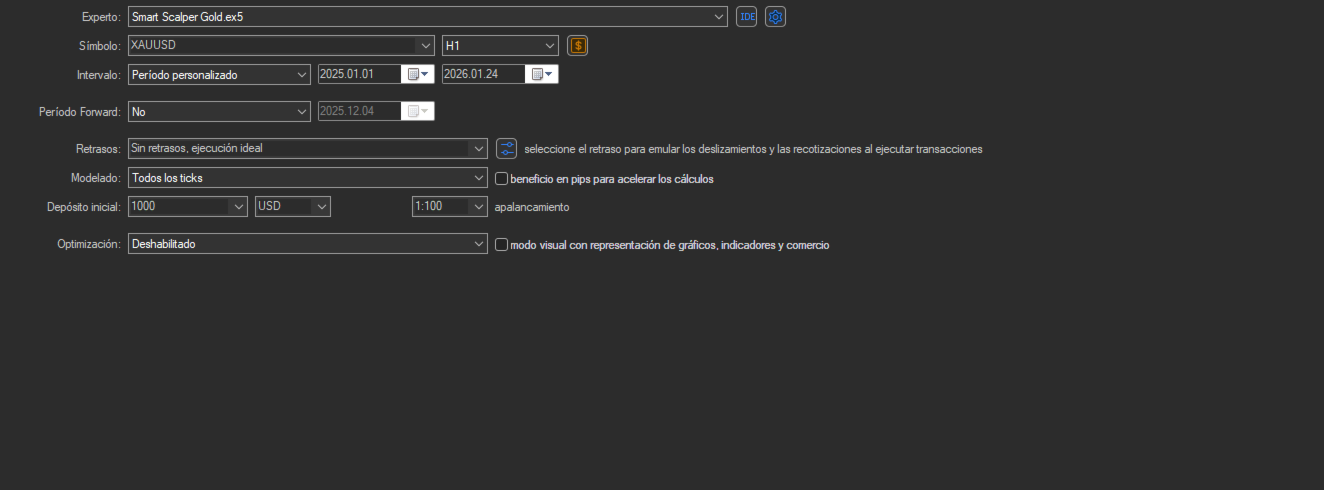Expand the Retrasos dropdown
The height and width of the screenshot is (490, 1324).
[479, 148]
